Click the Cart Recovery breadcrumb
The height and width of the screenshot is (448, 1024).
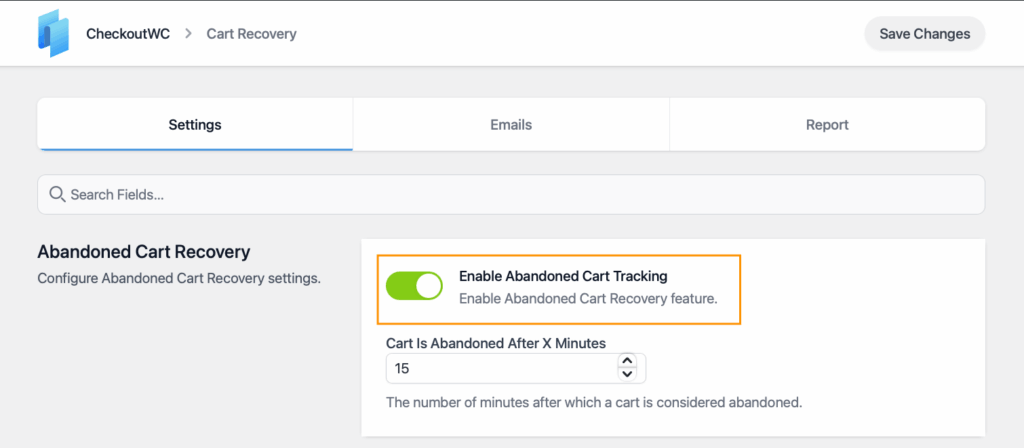point(251,34)
